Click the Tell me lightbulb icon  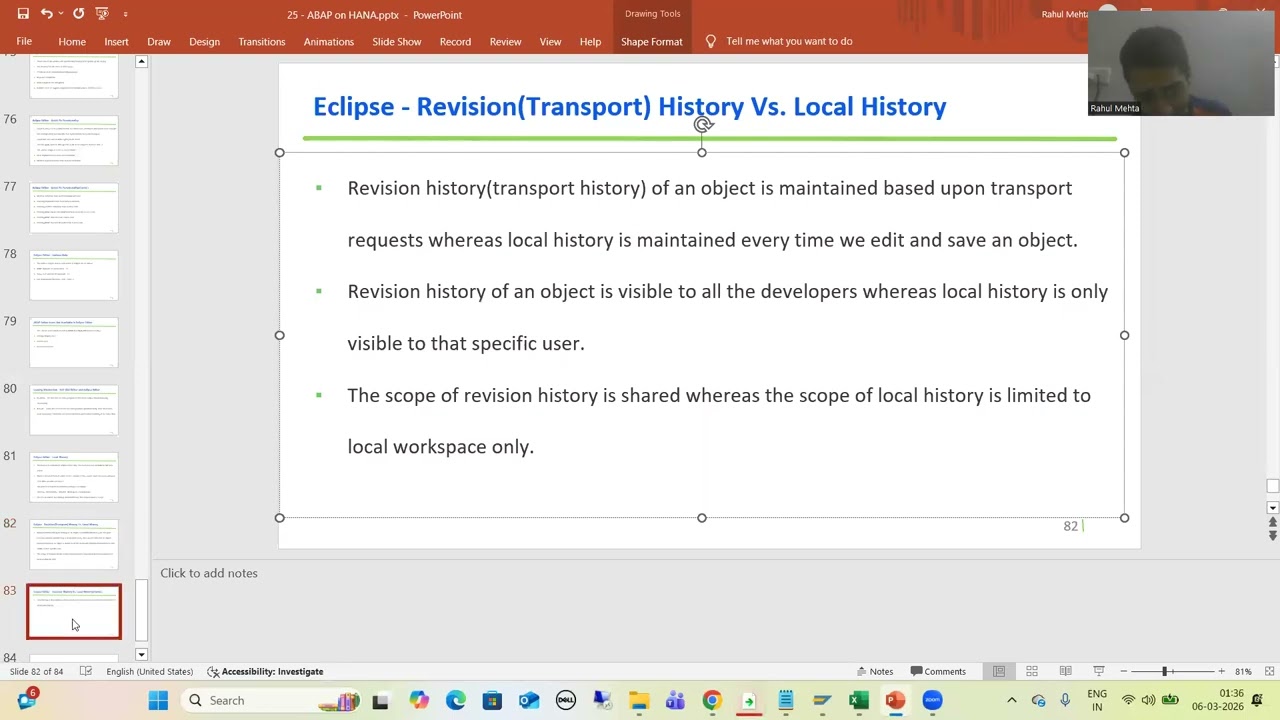pyautogui.click(x=711, y=41)
